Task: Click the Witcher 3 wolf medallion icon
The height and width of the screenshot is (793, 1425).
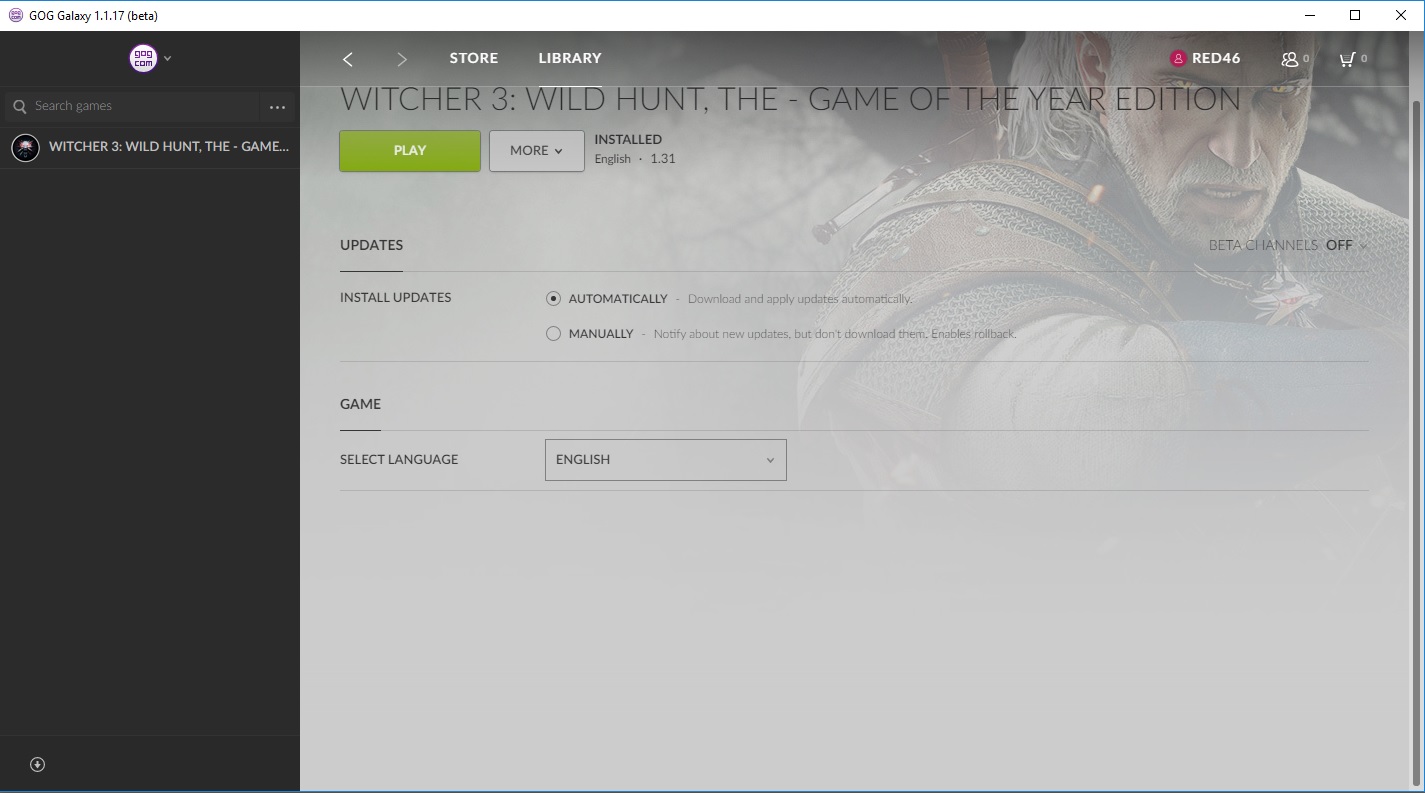Action: [x=25, y=147]
